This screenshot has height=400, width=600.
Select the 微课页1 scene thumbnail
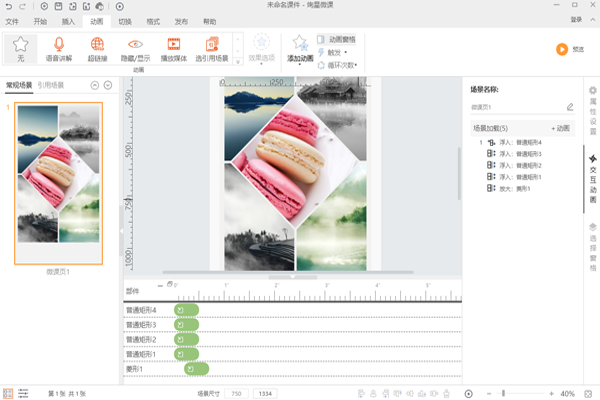click(x=59, y=183)
